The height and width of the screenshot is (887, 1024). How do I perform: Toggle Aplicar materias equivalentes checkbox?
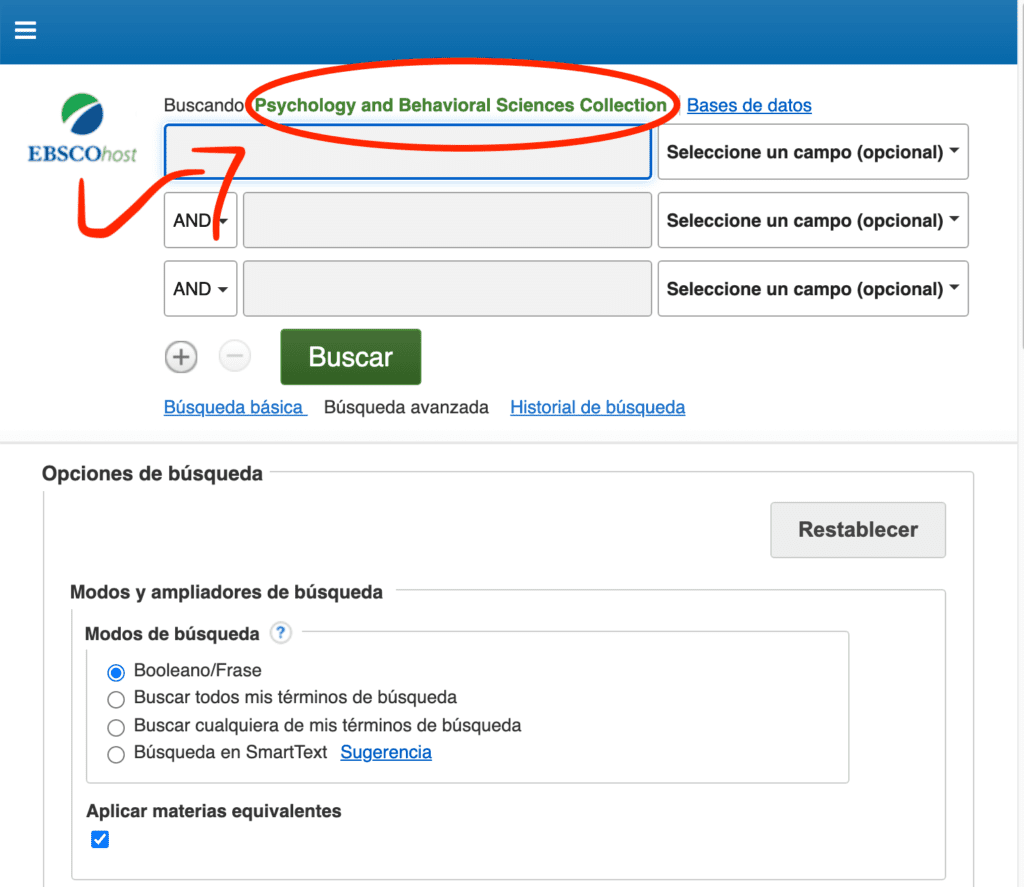100,839
